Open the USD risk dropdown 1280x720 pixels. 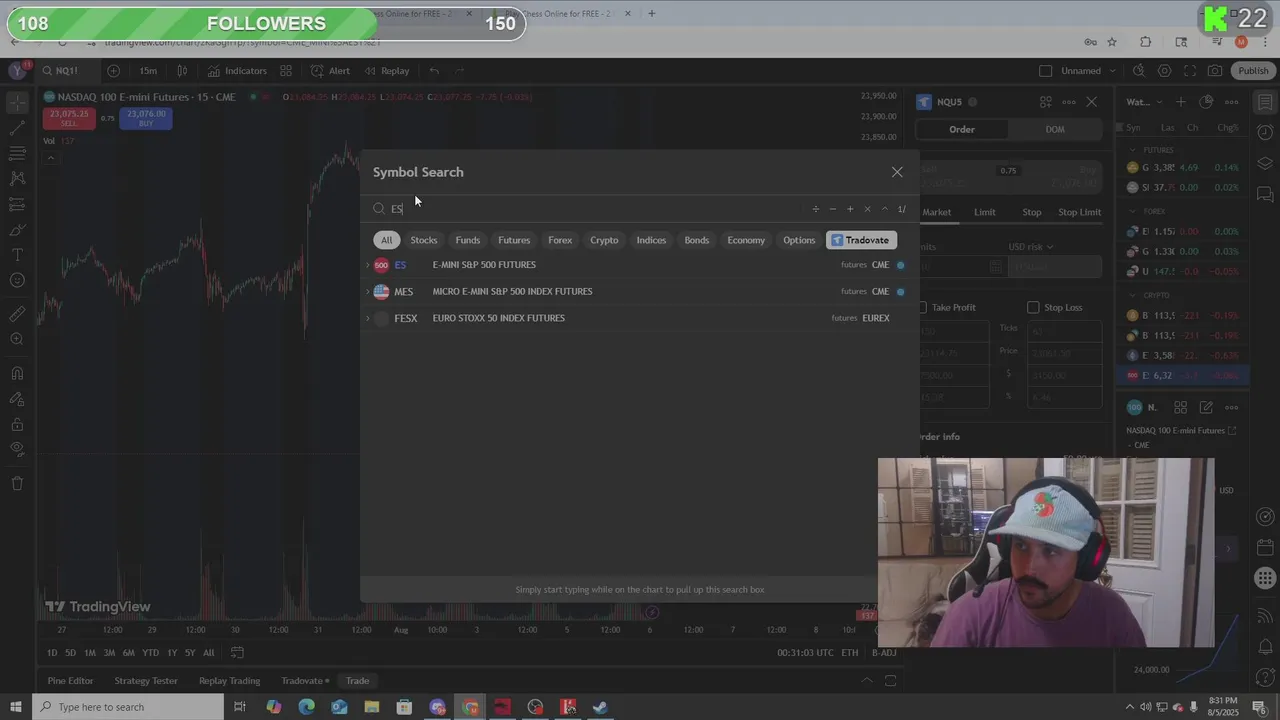[x=1030, y=247]
